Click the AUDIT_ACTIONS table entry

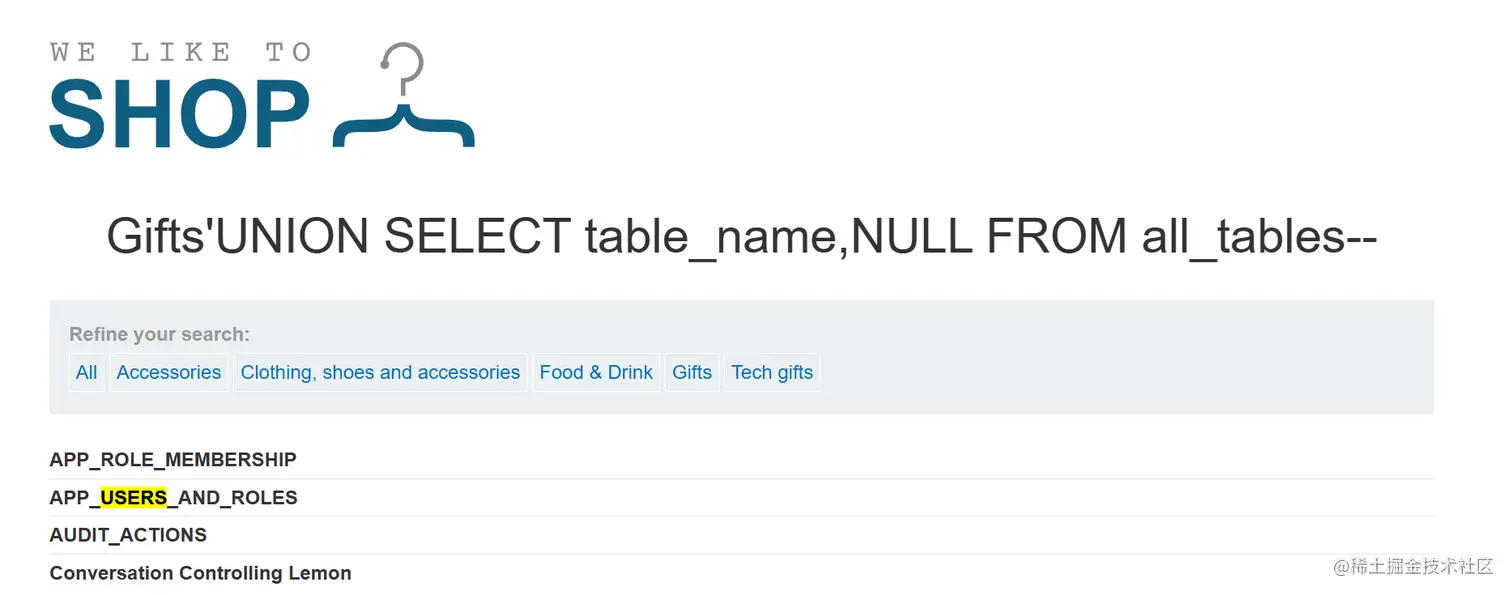[128, 535]
